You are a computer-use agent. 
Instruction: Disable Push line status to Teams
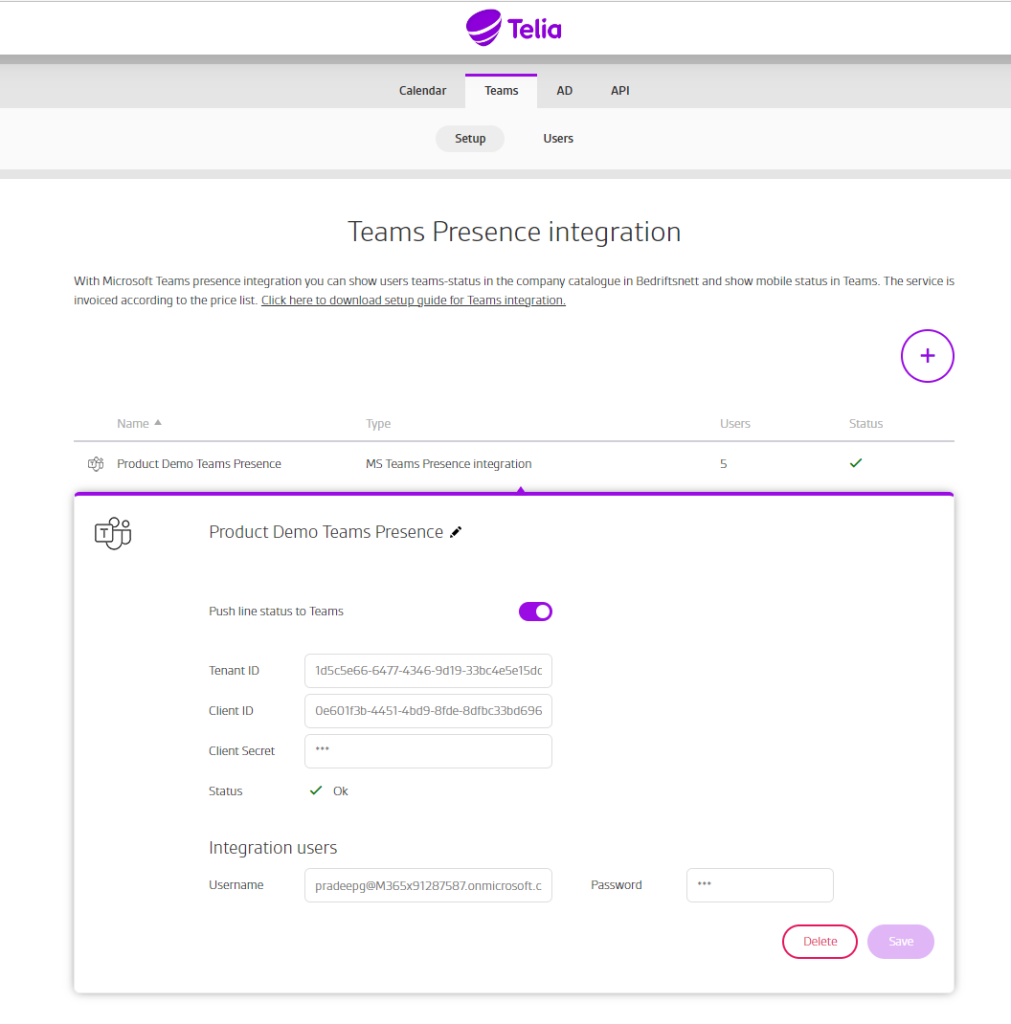click(x=535, y=611)
